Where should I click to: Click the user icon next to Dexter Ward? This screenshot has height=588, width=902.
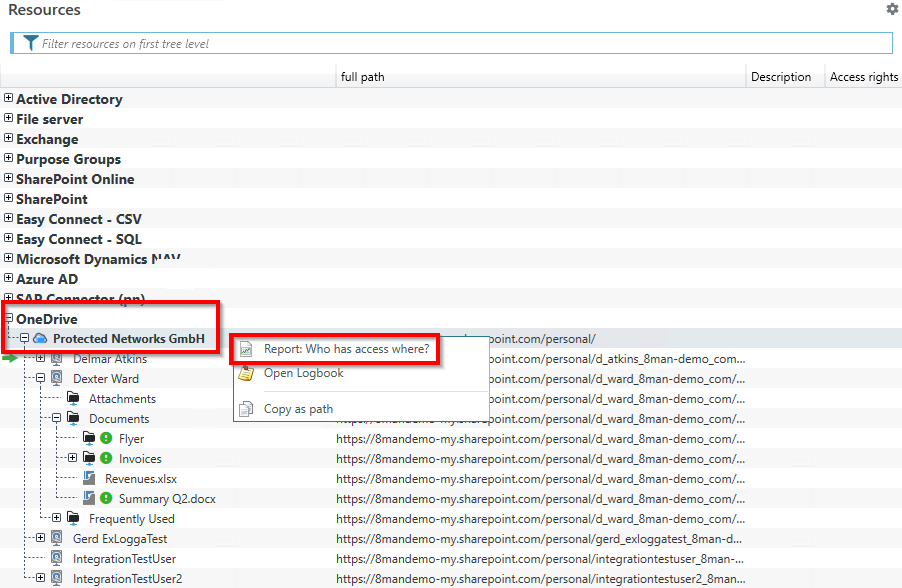click(57, 379)
